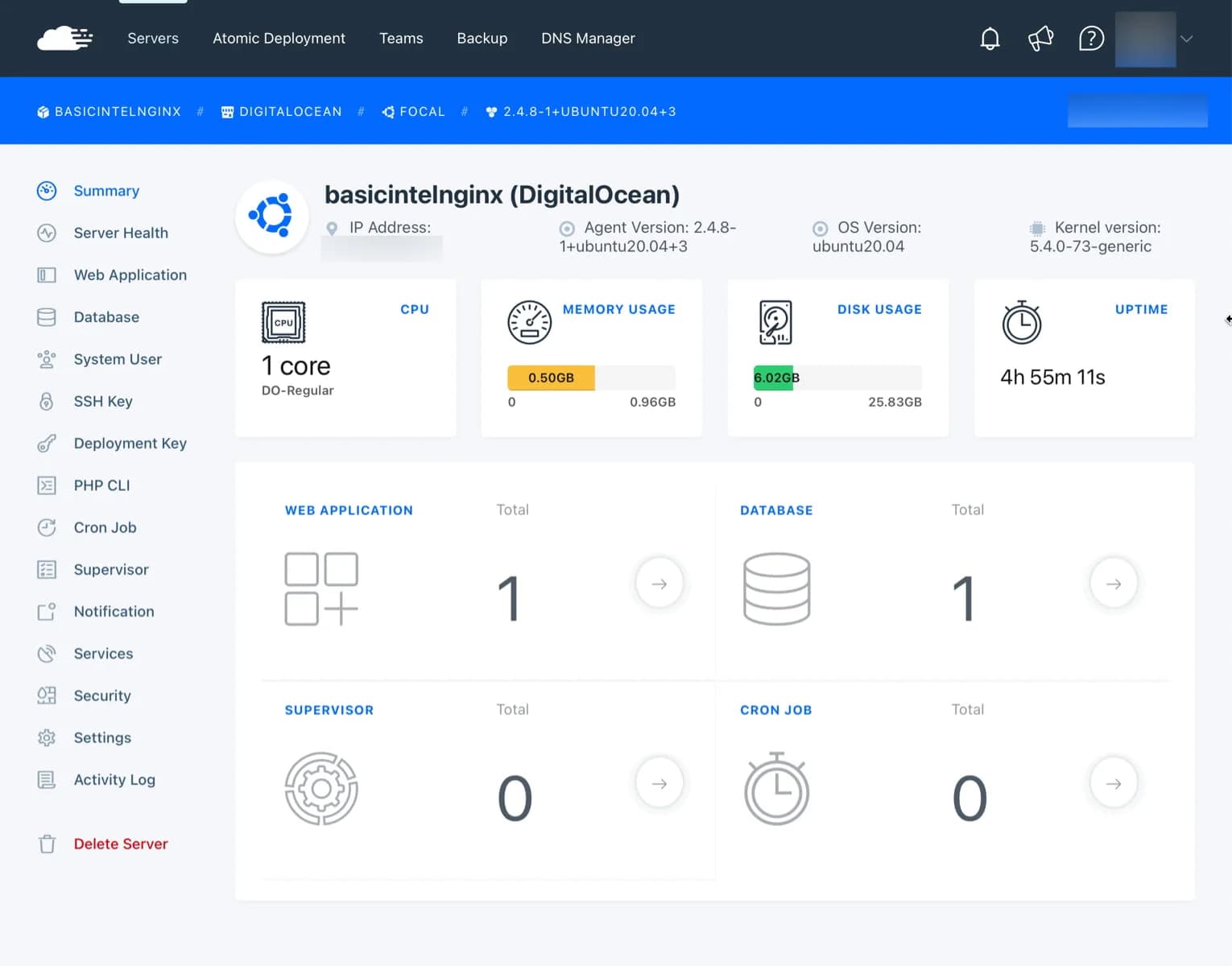
Task: Open the Activity Log
Action: coord(114,779)
